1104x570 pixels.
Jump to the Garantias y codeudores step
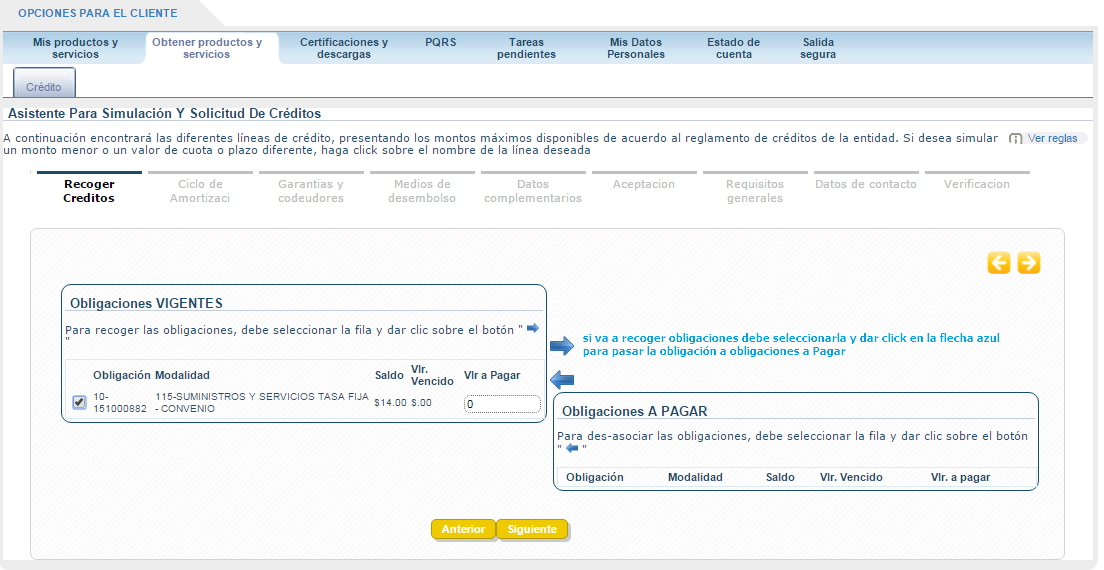point(311,191)
